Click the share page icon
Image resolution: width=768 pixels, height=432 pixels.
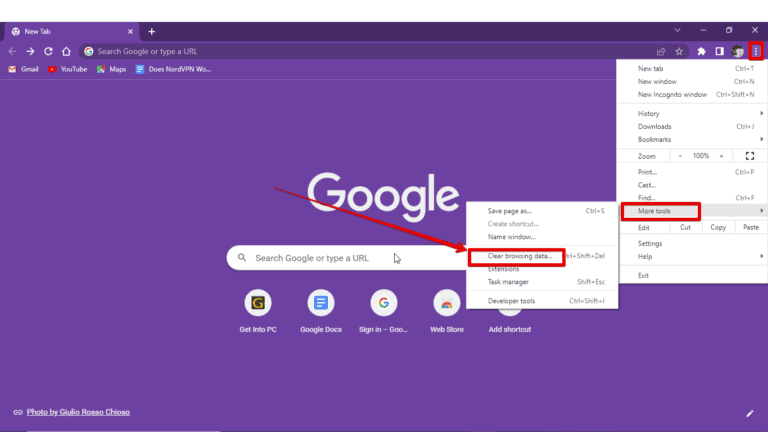point(661,51)
